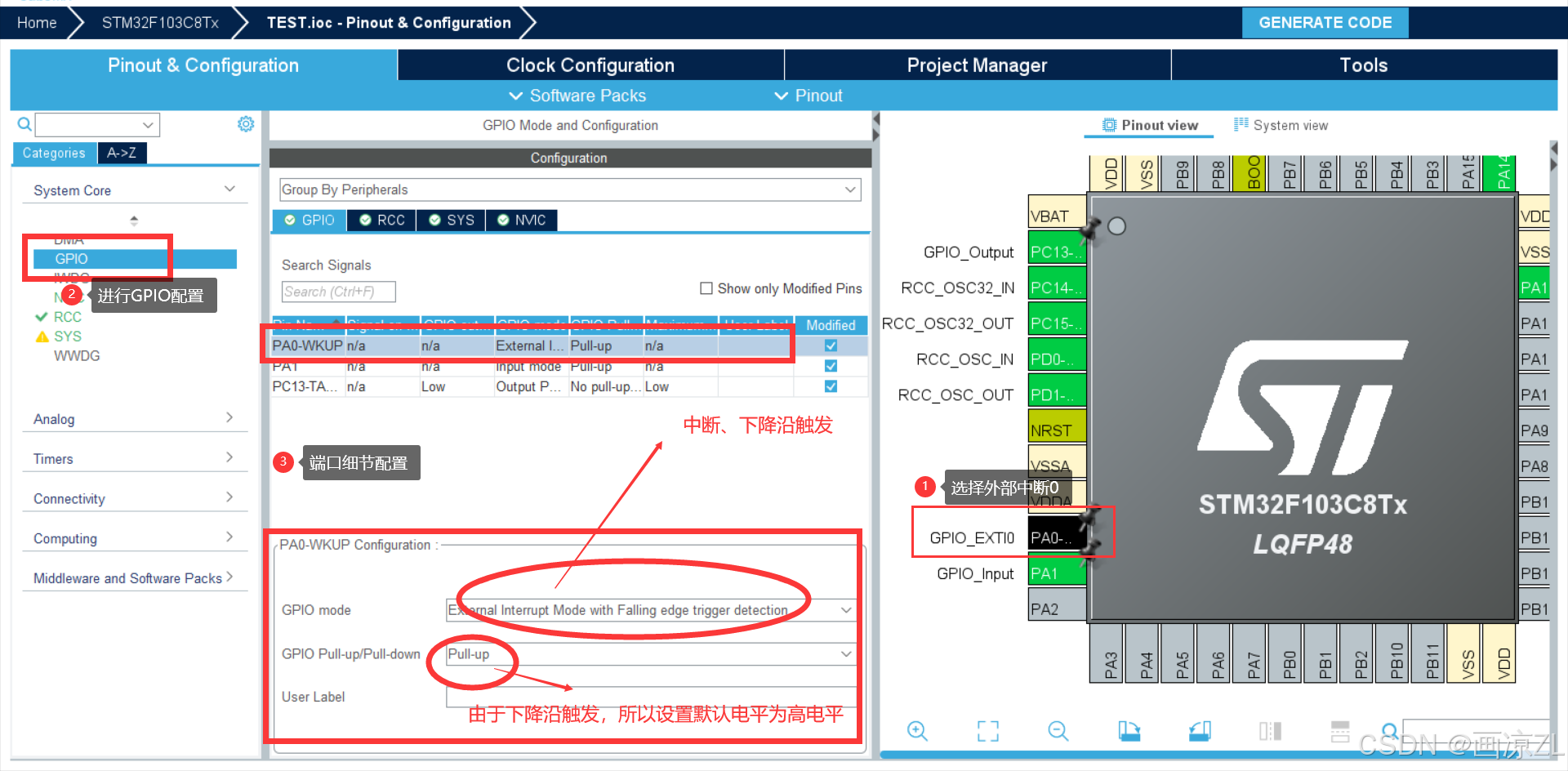Click the Search Signals input field

pyautogui.click(x=339, y=292)
